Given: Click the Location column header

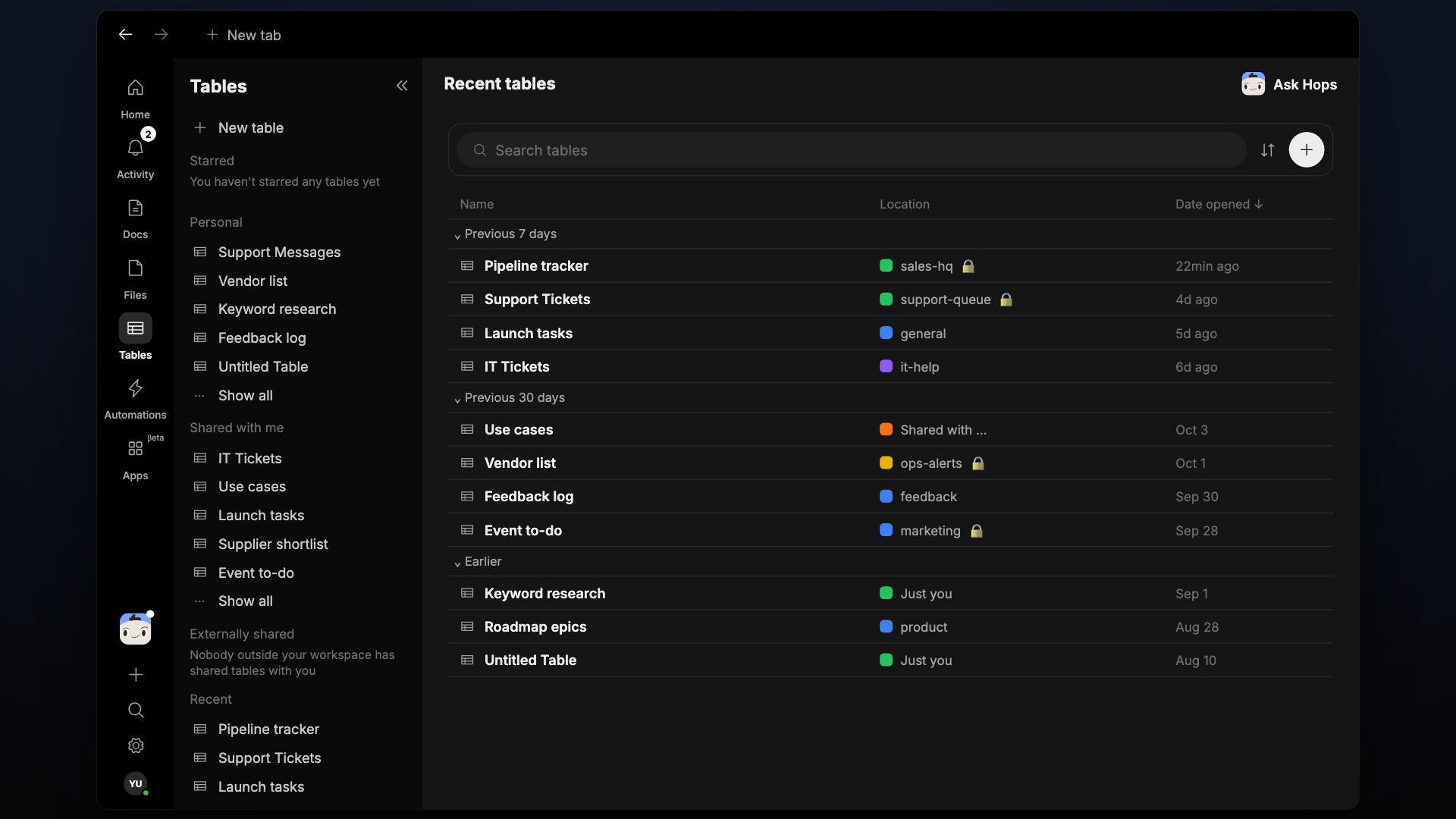Looking at the screenshot, I should [904, 204].
